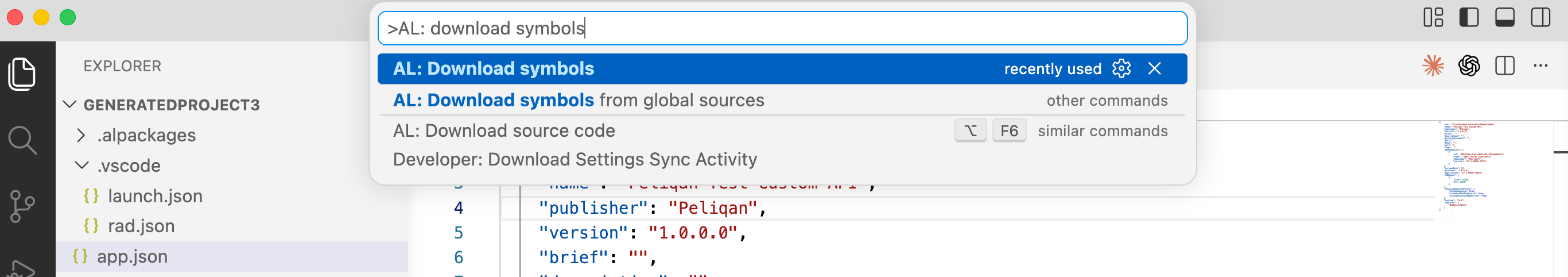Split the editor to the right
The width and height of the screenshot is (1568, 277).
1505,66
